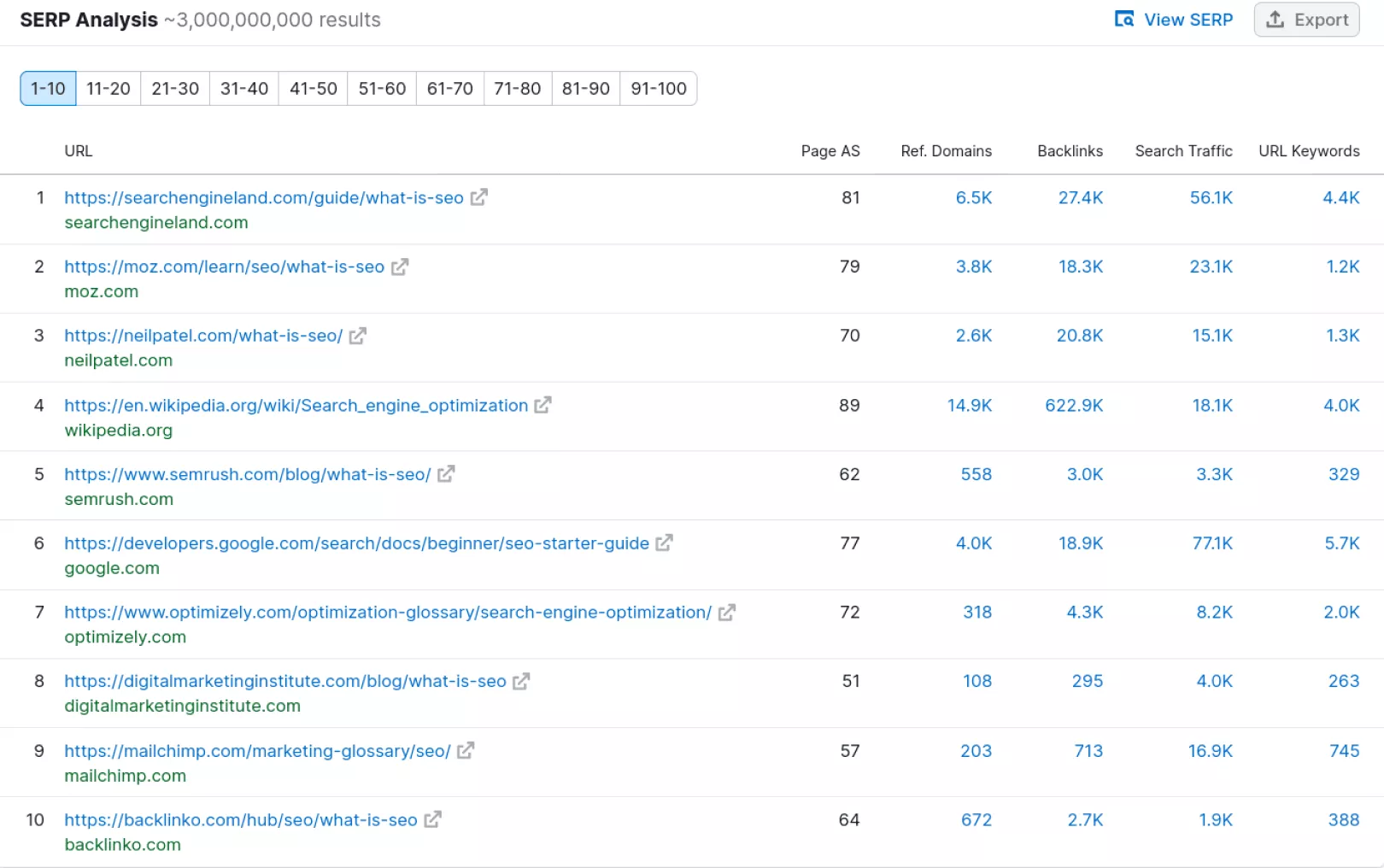
Task: Select the 1-10 results range tab
Action: point(48,89)
